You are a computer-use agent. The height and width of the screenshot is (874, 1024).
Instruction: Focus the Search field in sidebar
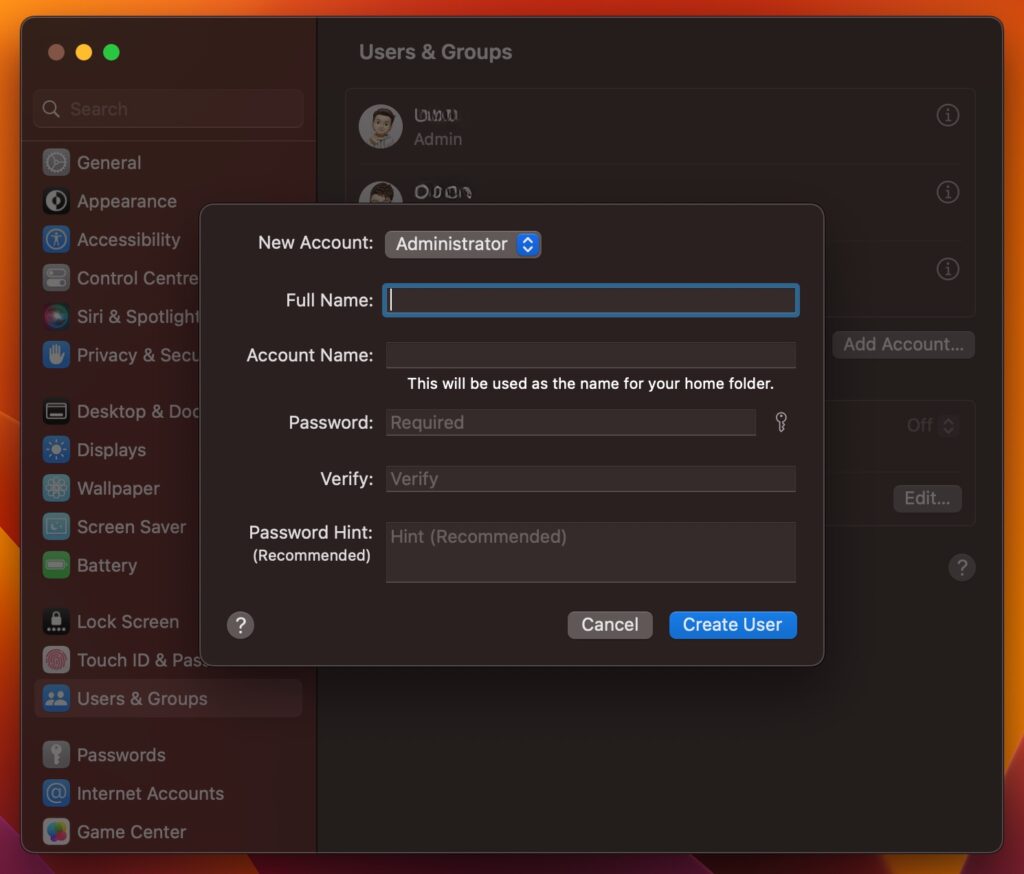point(167,108)
